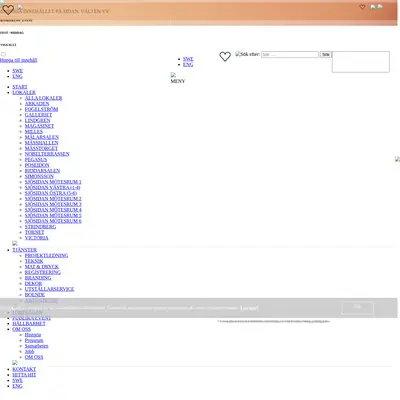This screenshot has height=400, width=400.
Task: Open the KONTAKT menu item
Action: pos(24,369)
